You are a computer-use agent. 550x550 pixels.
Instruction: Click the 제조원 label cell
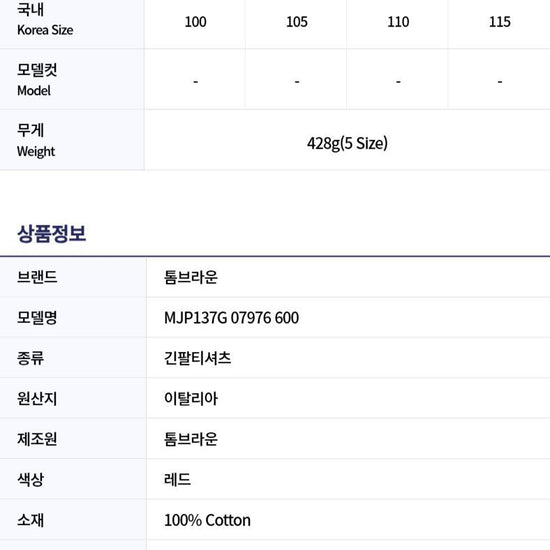coord(73,439)
